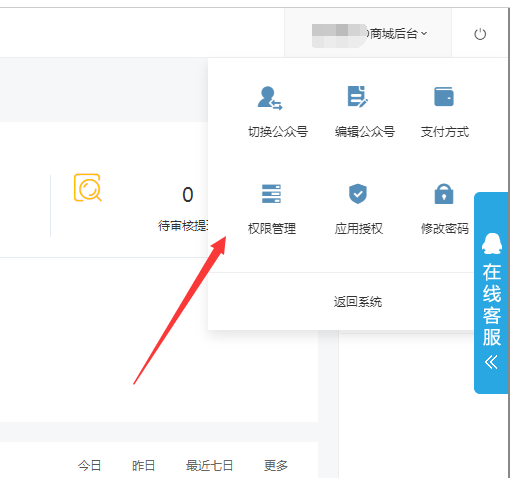
Task: Click the permission management server icon
Action: coord(271,194)
